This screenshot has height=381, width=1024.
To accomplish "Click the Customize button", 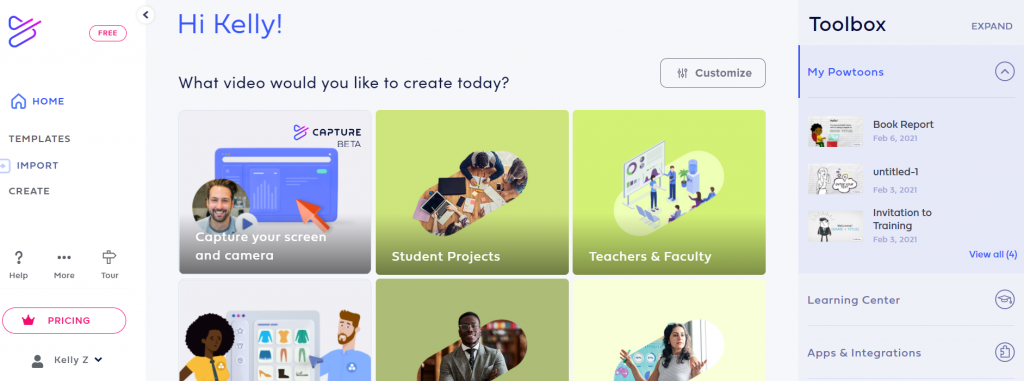I will (712, 73).
